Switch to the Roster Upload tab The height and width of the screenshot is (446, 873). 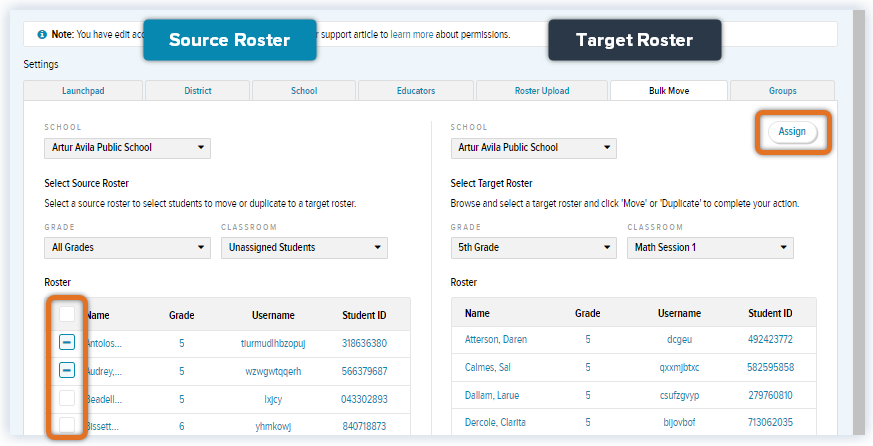pos(542,91)
